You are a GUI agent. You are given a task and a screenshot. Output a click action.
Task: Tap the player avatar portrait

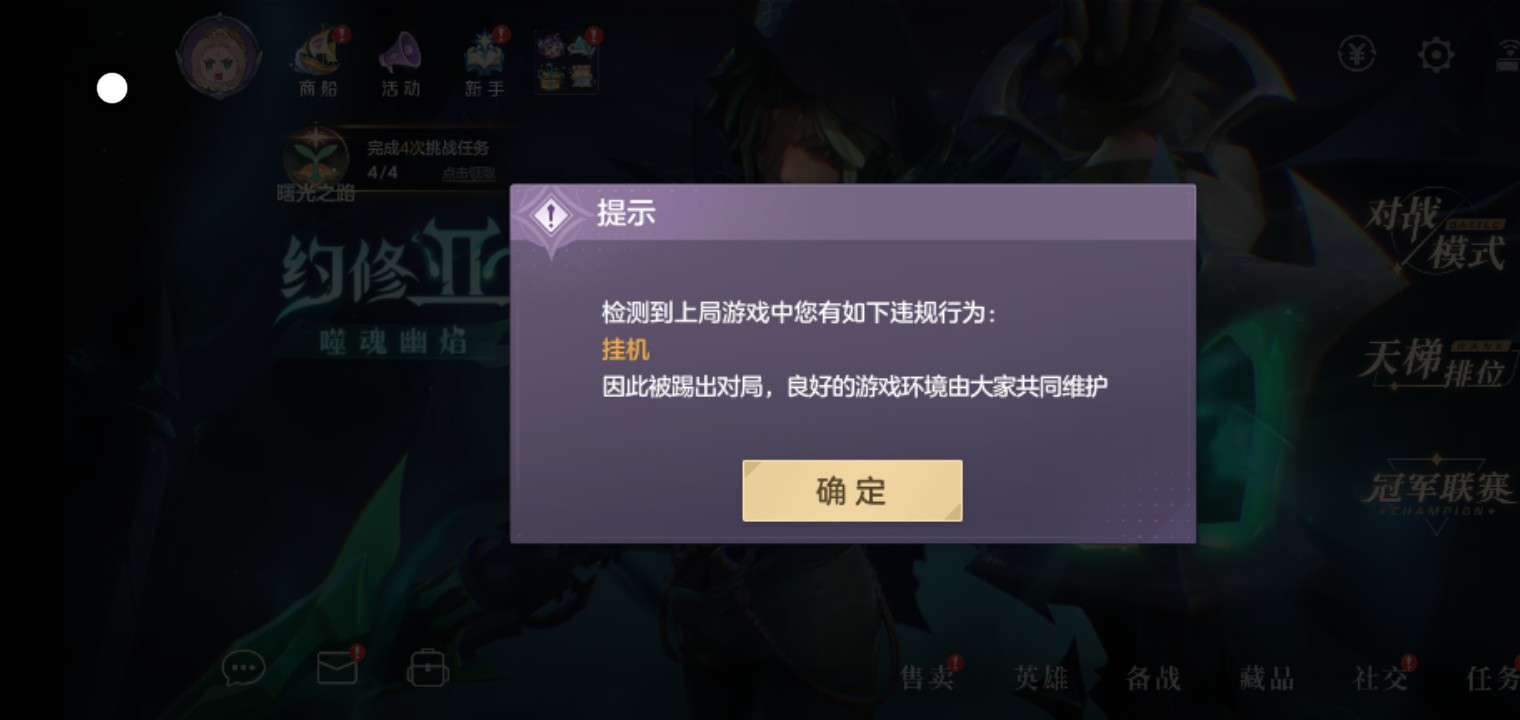point(218,57)
